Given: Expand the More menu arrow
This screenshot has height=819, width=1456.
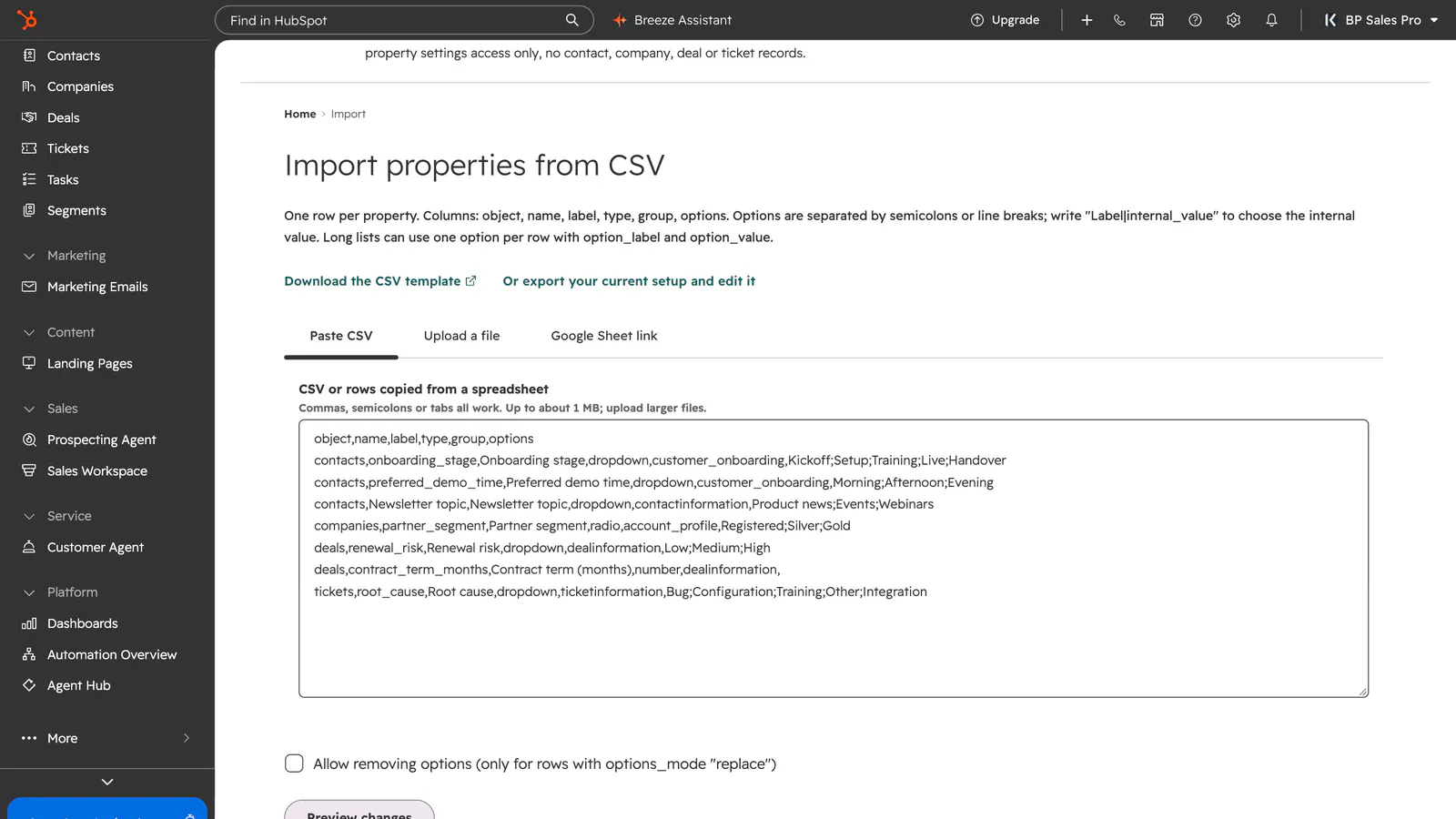Looking at the screenshot, I should 187,738.
